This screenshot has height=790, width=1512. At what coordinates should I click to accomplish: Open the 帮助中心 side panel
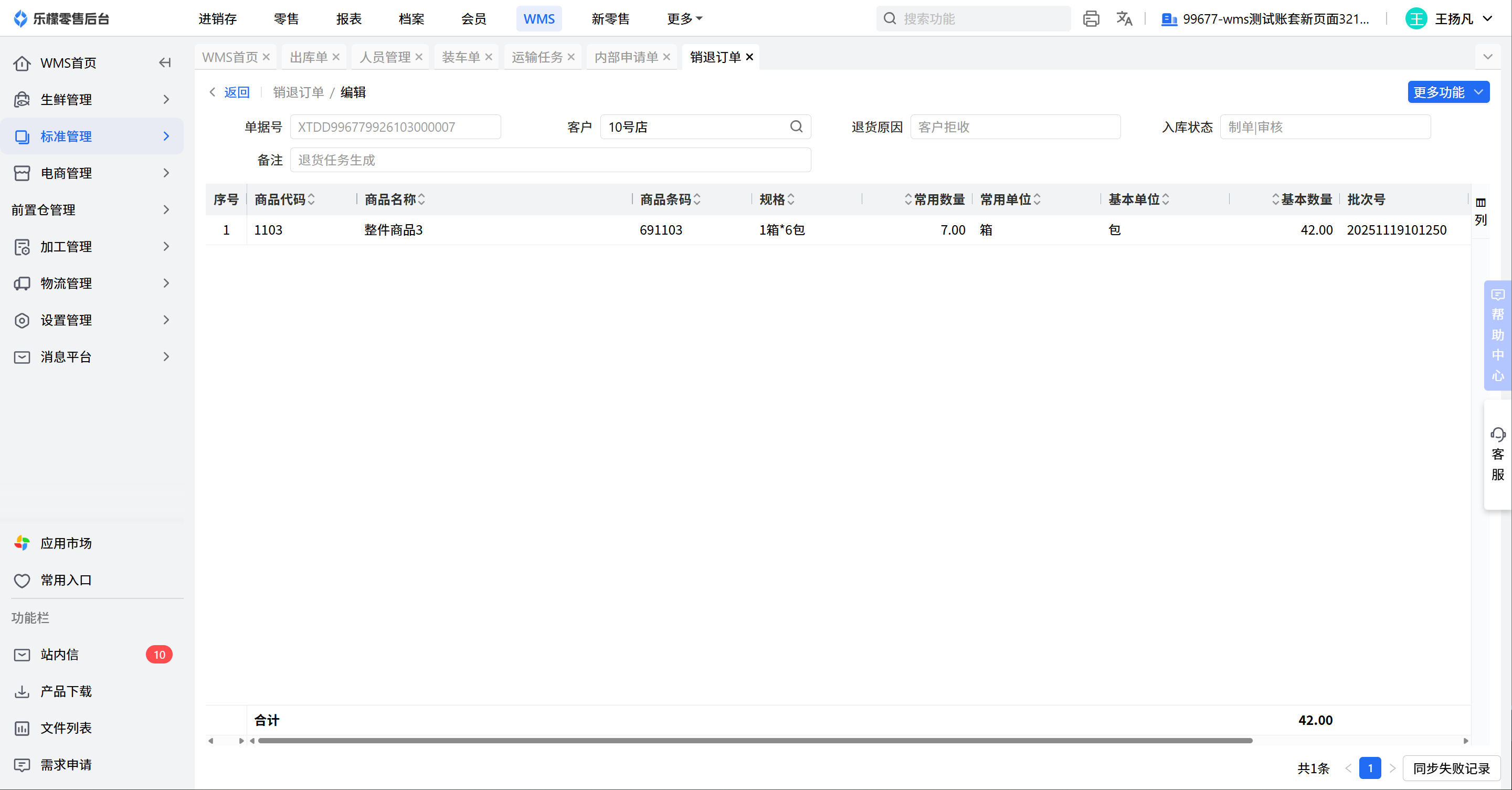(x=1497, y=336)
